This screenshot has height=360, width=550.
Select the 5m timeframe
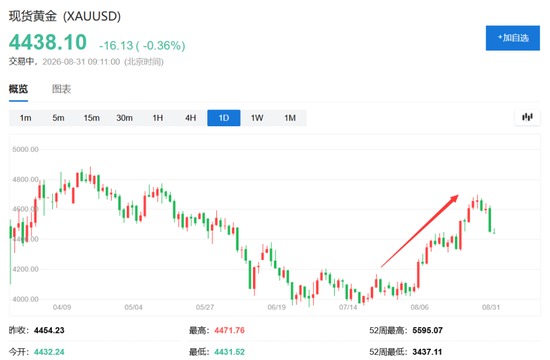pos(58,118)
